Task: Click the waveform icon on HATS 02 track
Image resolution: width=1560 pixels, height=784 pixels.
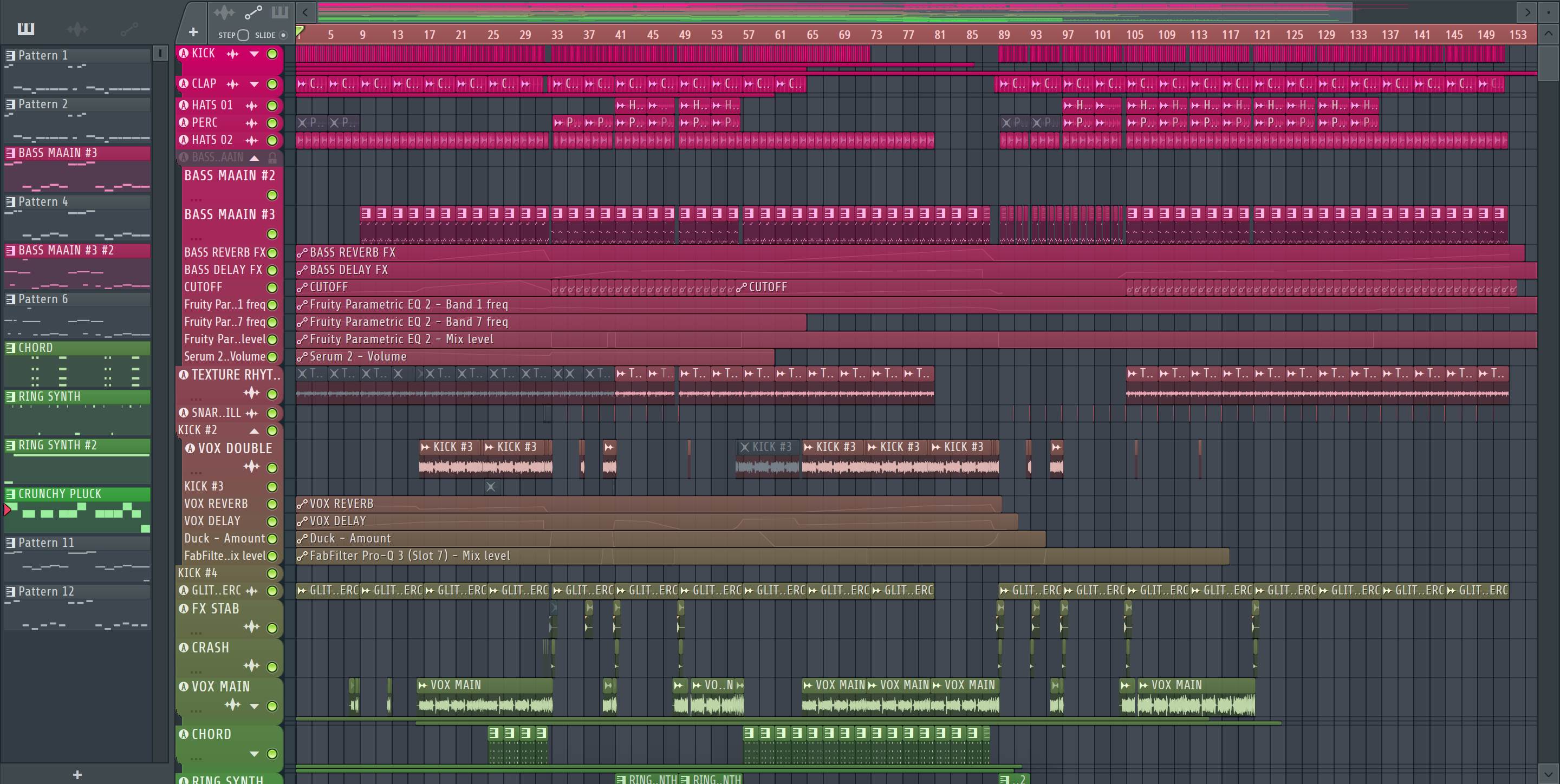Action: pos(251,140)
